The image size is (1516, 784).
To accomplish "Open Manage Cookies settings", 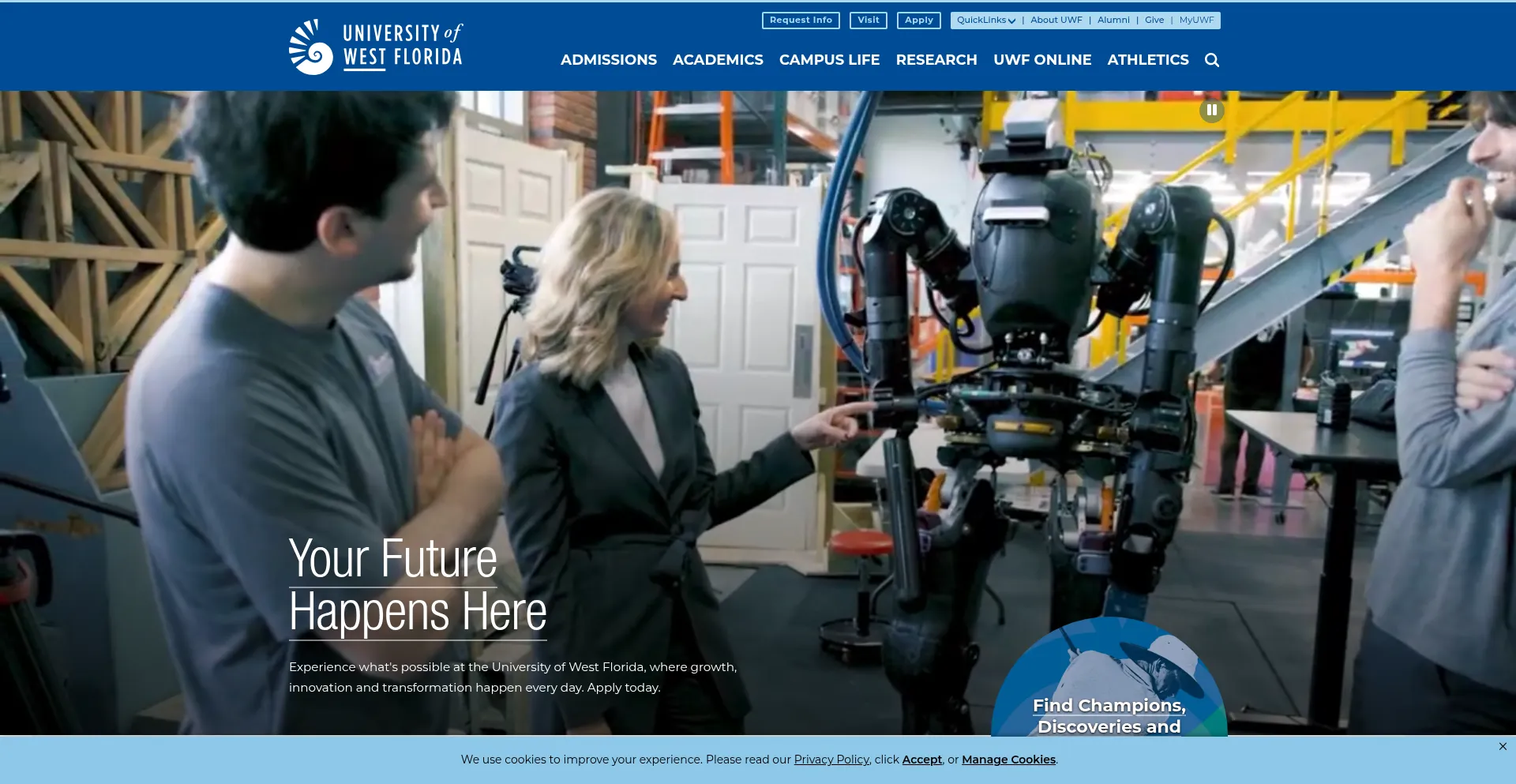I will [1008, 760].
